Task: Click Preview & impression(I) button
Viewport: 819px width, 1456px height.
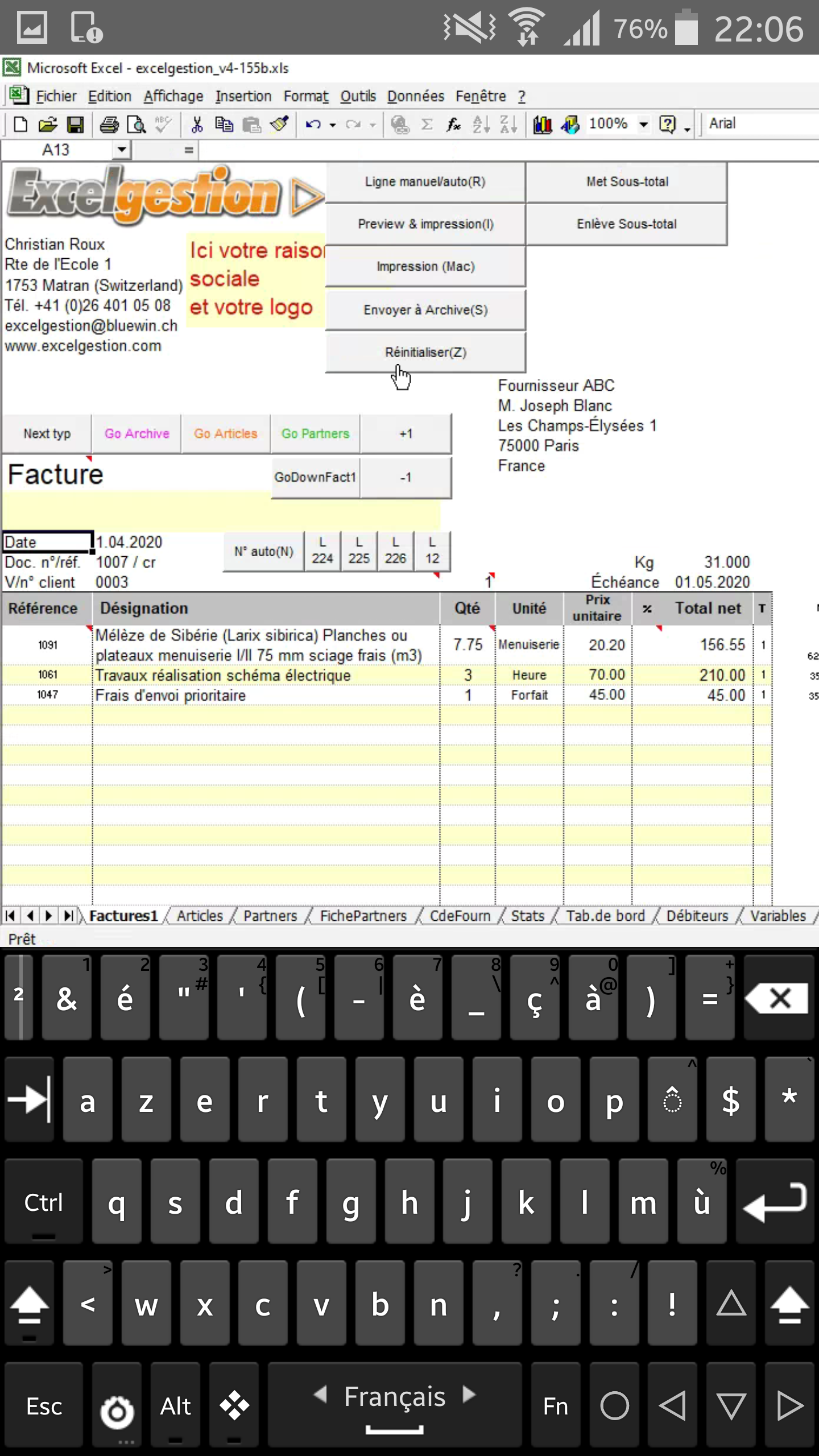Action: tap(425, 224)
